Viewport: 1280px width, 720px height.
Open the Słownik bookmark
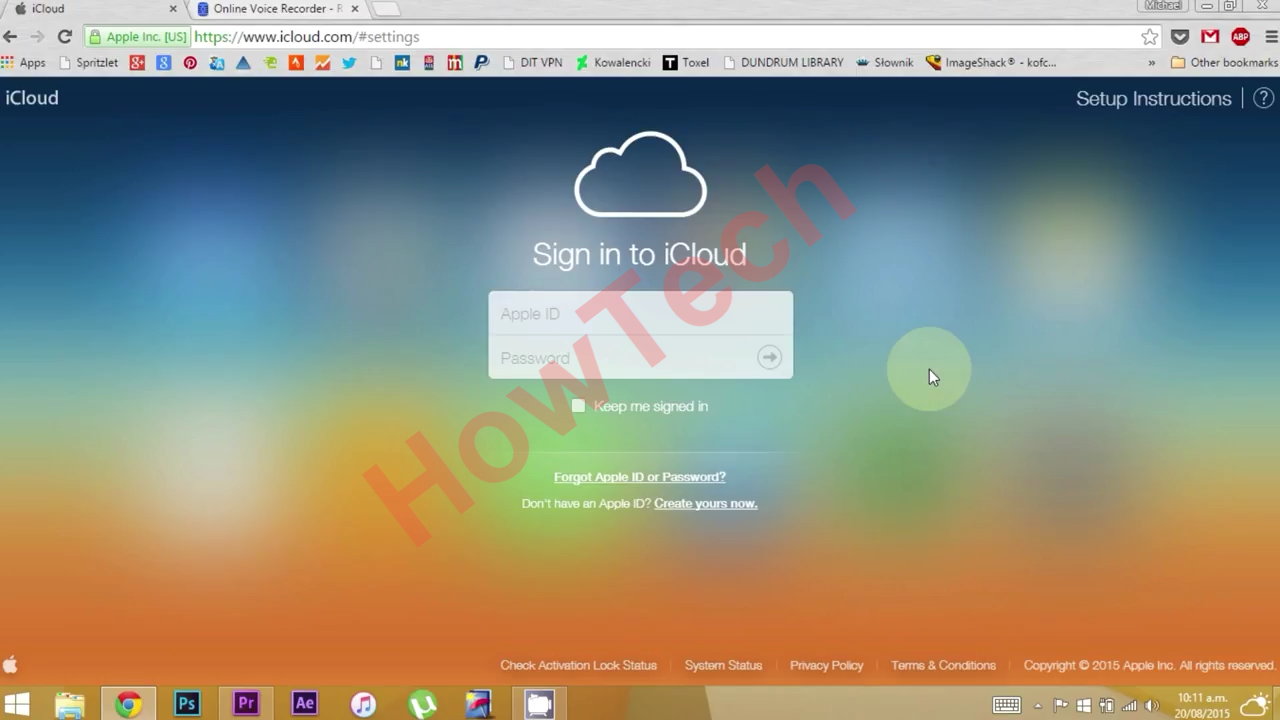point(884,62)
